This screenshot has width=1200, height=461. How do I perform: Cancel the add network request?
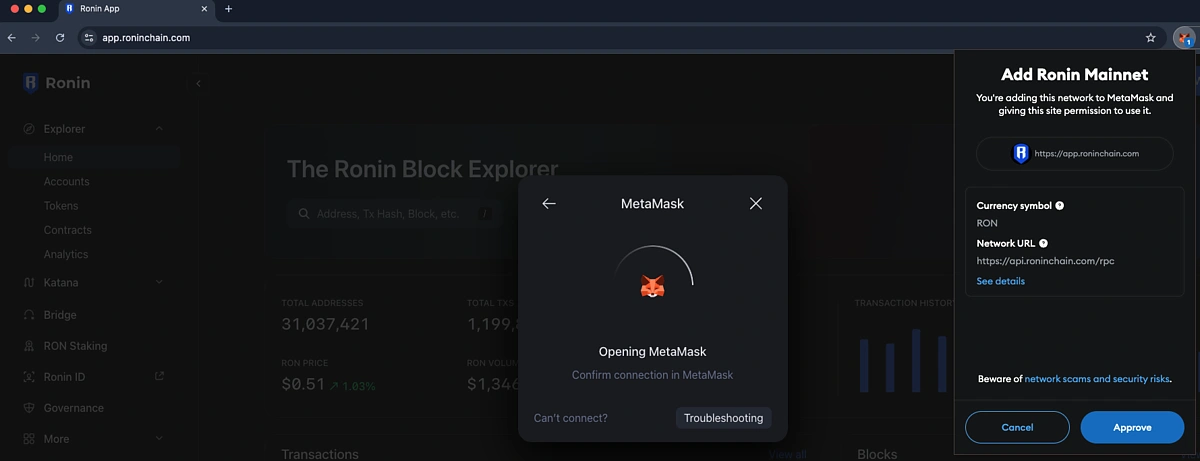[x=1017, y=427]
